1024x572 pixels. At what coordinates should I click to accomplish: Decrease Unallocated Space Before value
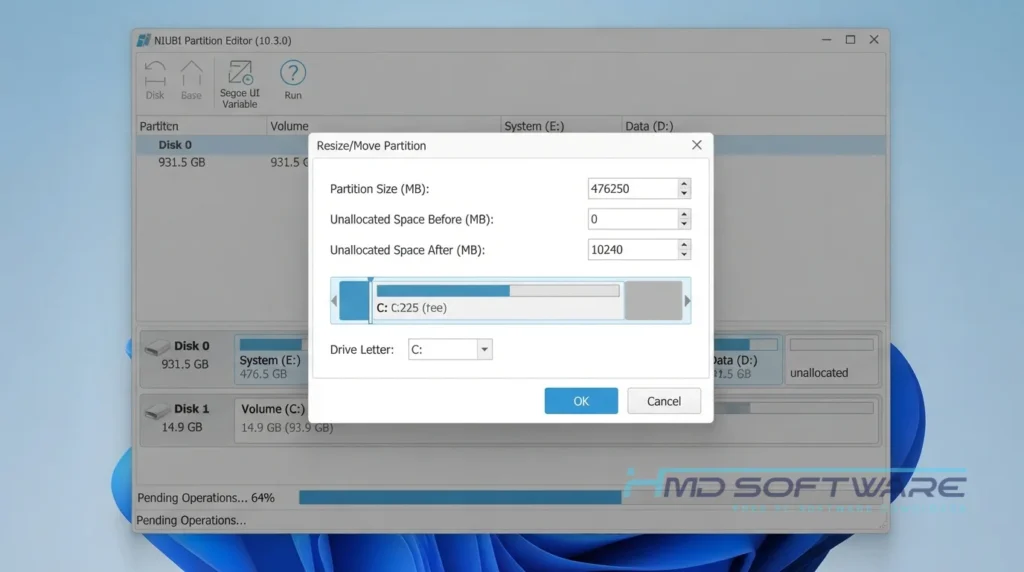pos(684,224)
